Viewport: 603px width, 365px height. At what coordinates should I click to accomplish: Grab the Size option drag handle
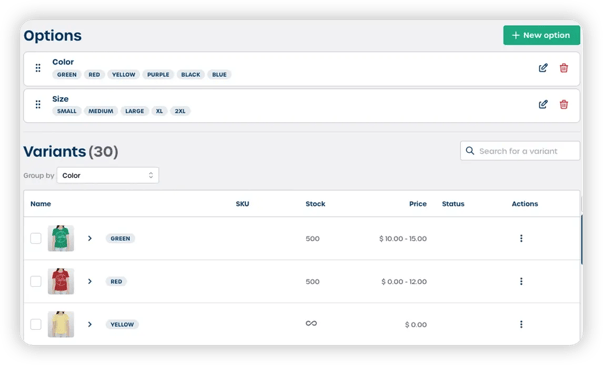click(38, 104)
